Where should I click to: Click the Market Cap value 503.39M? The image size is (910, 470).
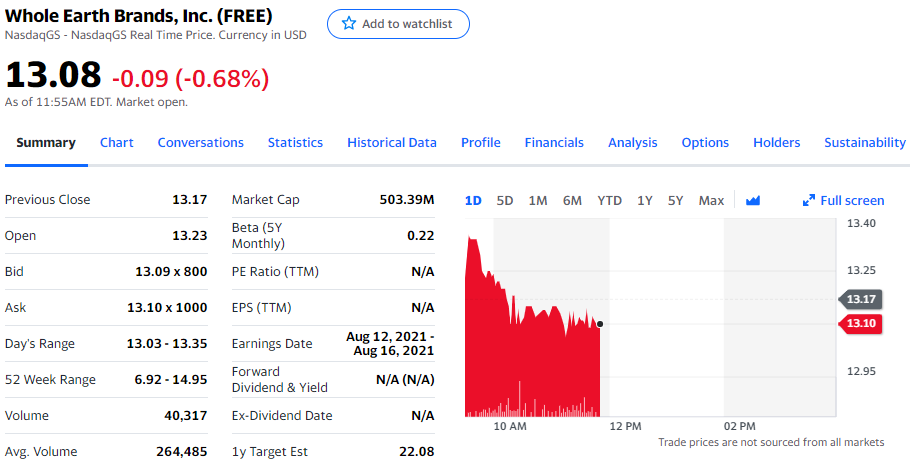(407, 200)
